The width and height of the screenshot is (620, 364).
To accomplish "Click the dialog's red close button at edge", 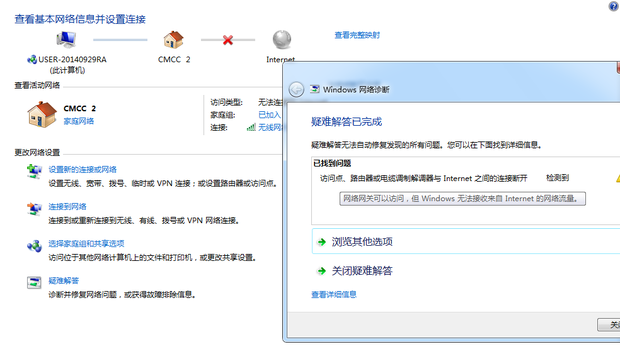I will pos(618,68).
